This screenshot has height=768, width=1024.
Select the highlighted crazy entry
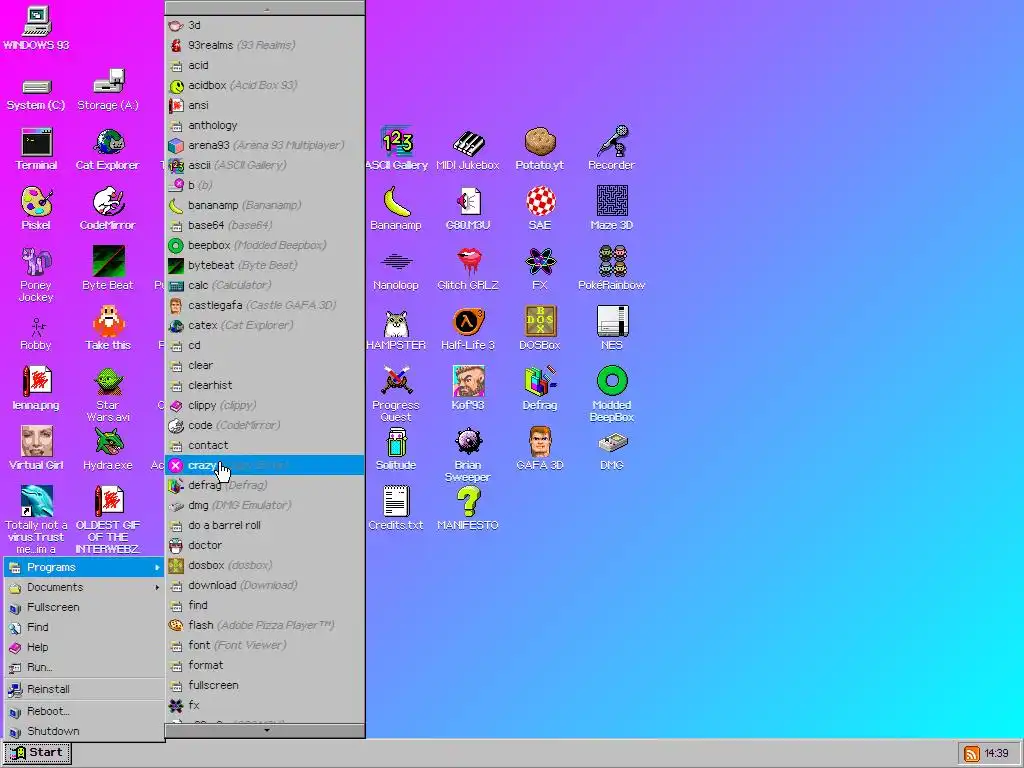[x=265, y=465]
